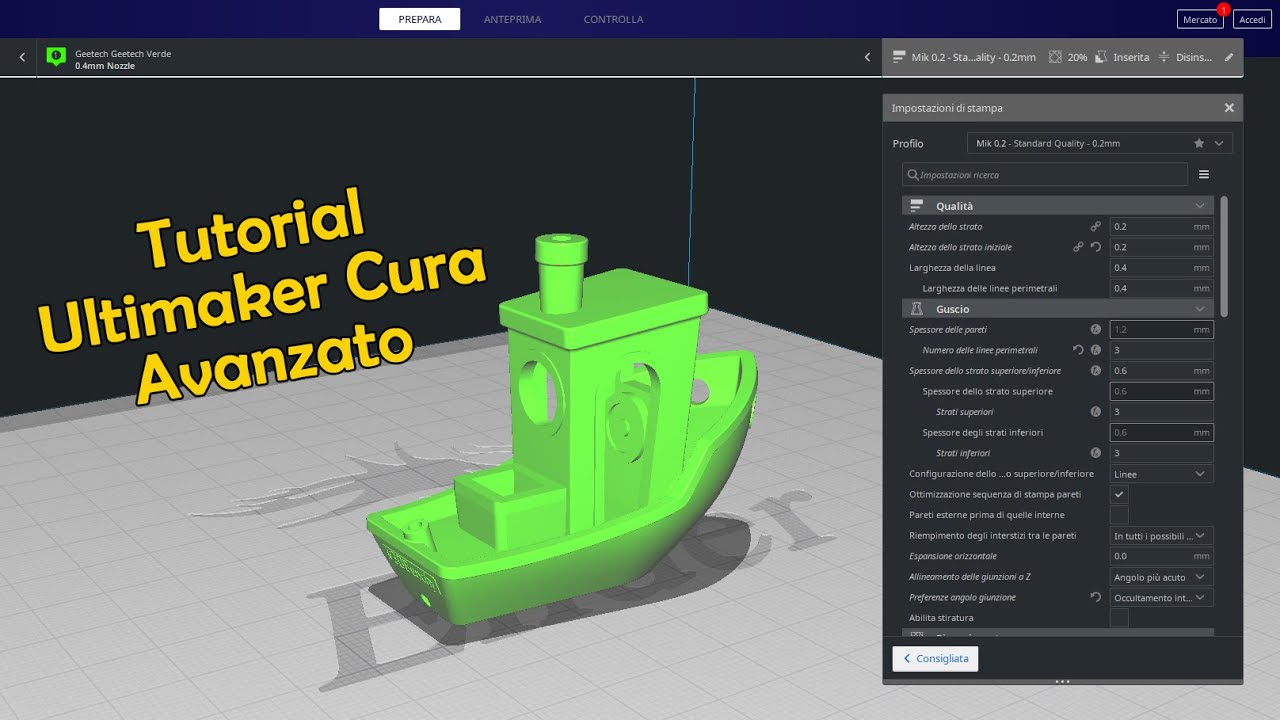Close the Impostazioni di stampa panel
The height and width of the screenshot is (720, 1280).
(1229, 108)
